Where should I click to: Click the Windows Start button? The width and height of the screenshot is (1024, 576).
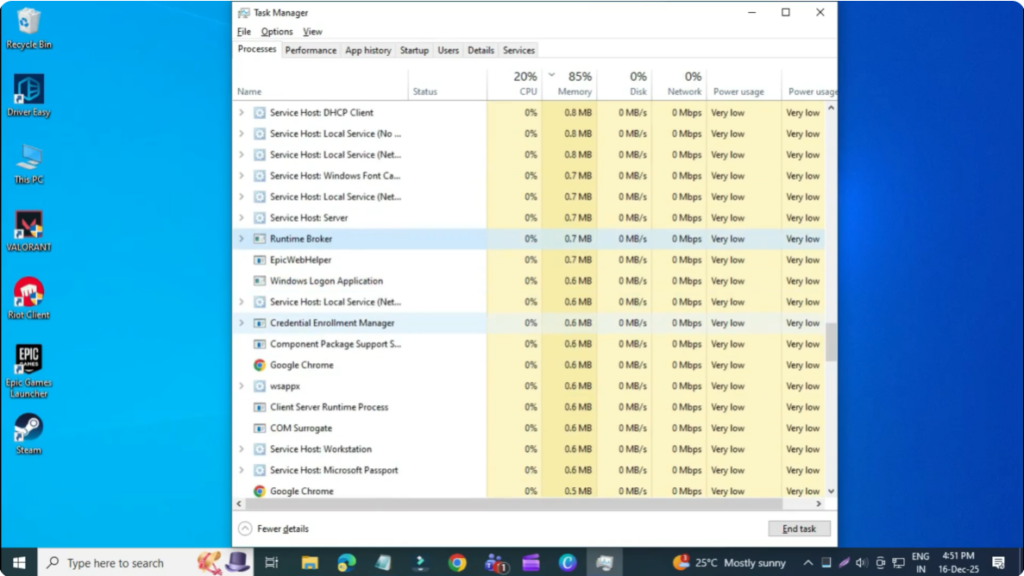click(x=18, y=563)
